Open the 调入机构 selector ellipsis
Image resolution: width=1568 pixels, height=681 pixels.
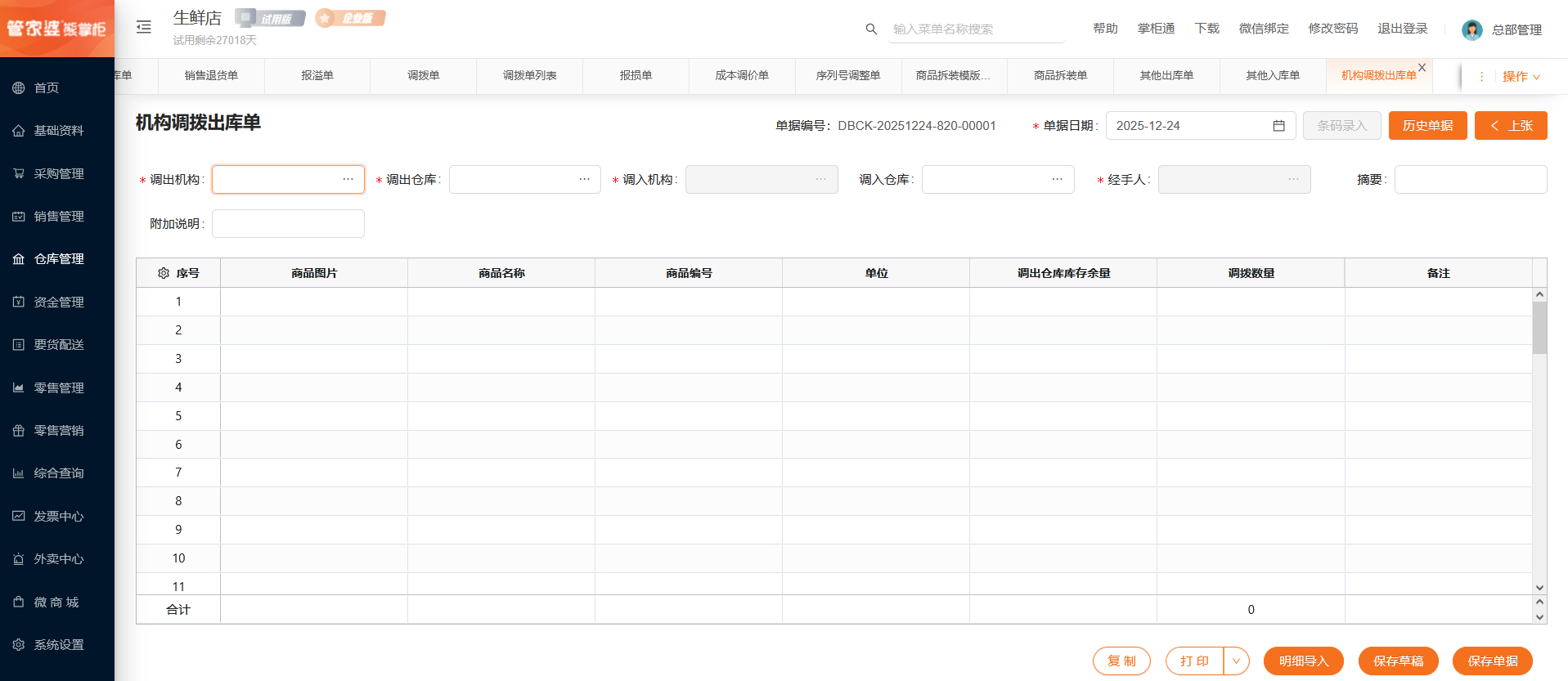coord(820,179)
